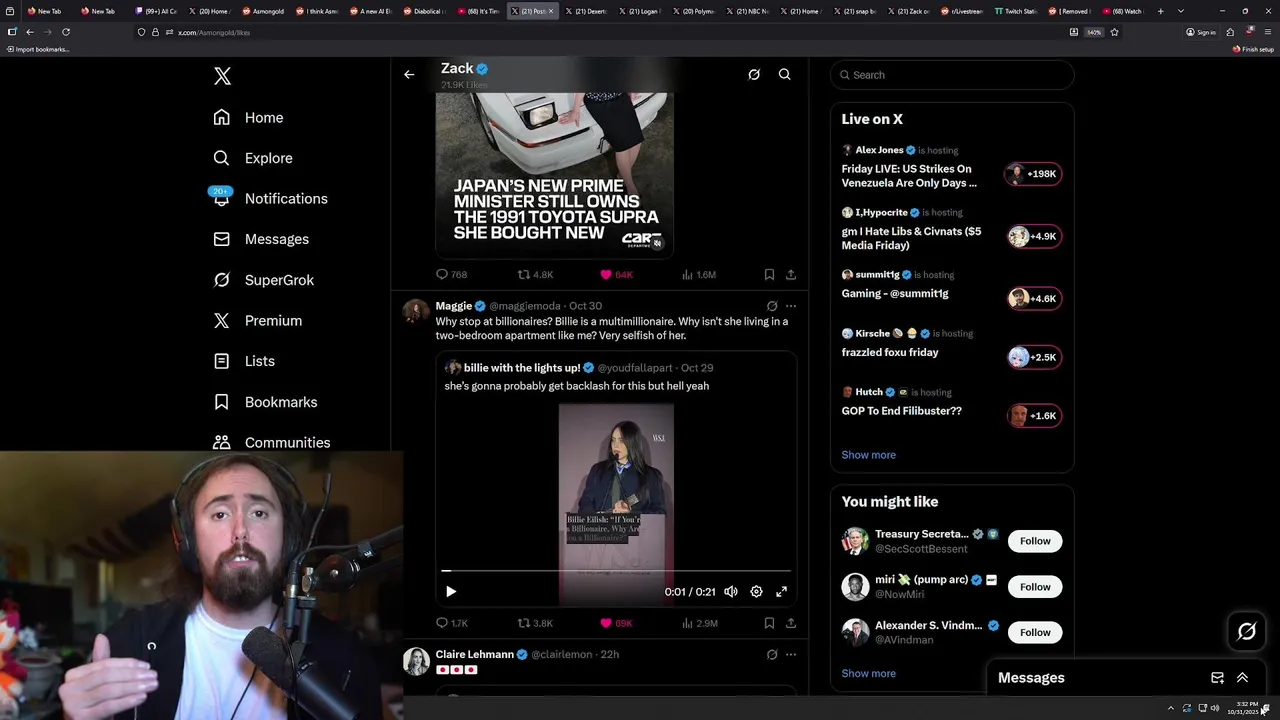Image resolution: width=1280 pixels, height=720 pixels.
Task: Repost Maggie's post with 3.8K reposts
Action: coord(535,623)
